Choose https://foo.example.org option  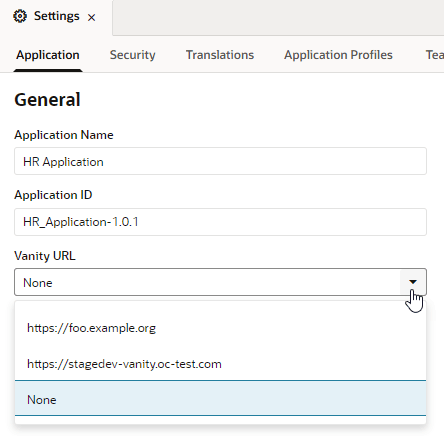point(220,328)
